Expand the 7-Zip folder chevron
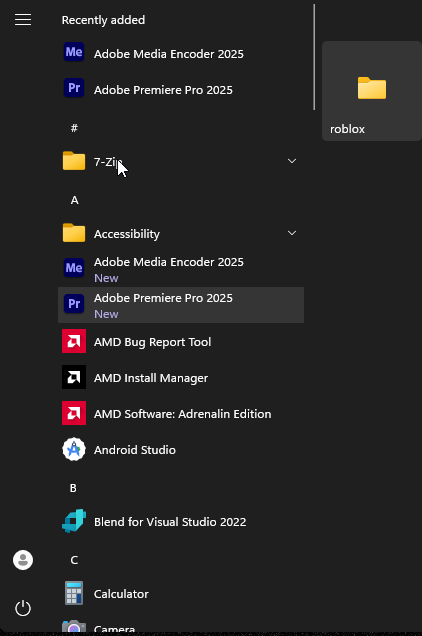The image size is (422, 636). pyautogui.click(x=292, y=161)
